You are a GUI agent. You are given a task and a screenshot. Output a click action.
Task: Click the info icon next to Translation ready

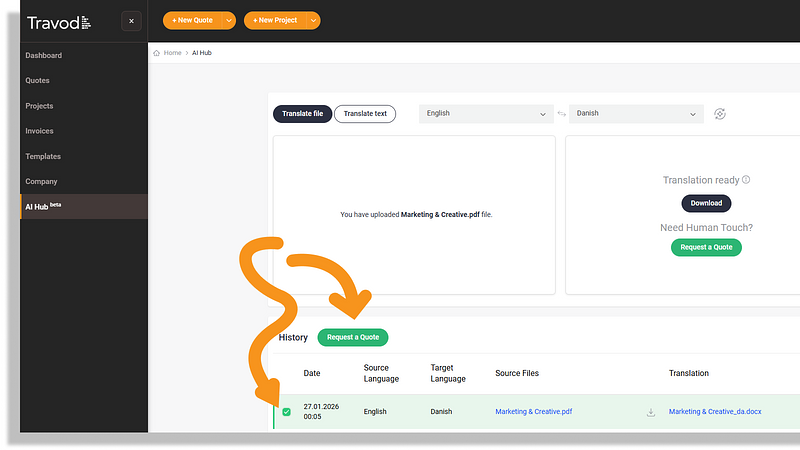click(746, 180)
